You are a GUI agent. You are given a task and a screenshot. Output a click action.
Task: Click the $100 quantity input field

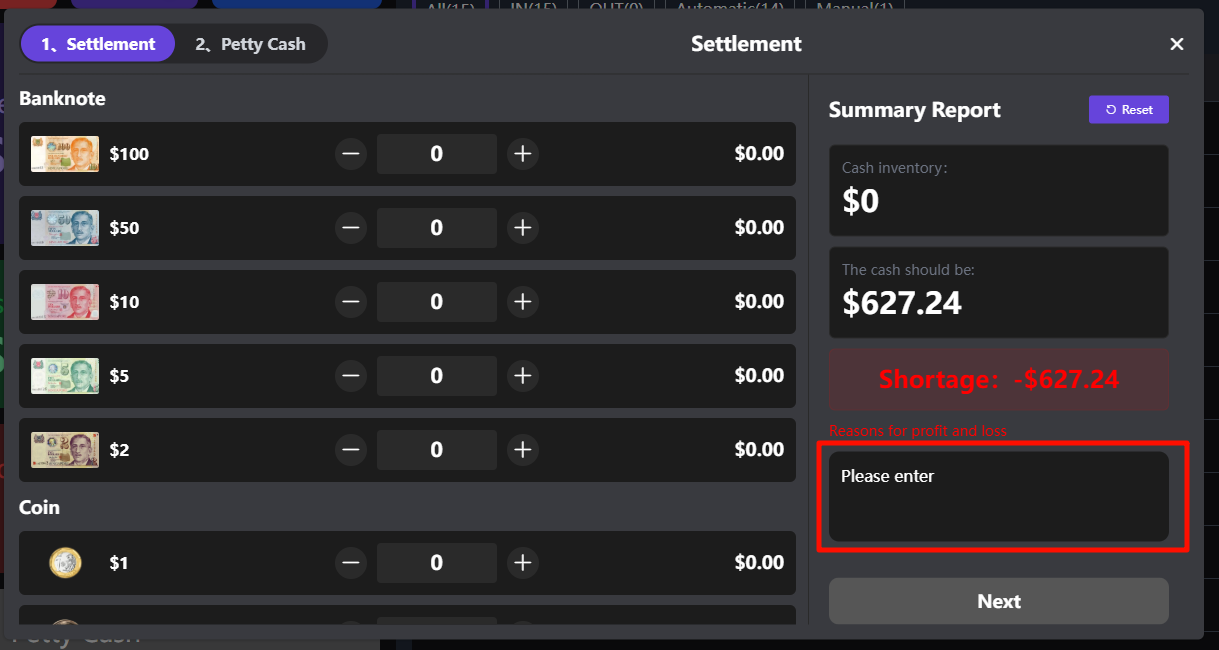point(436,154)
